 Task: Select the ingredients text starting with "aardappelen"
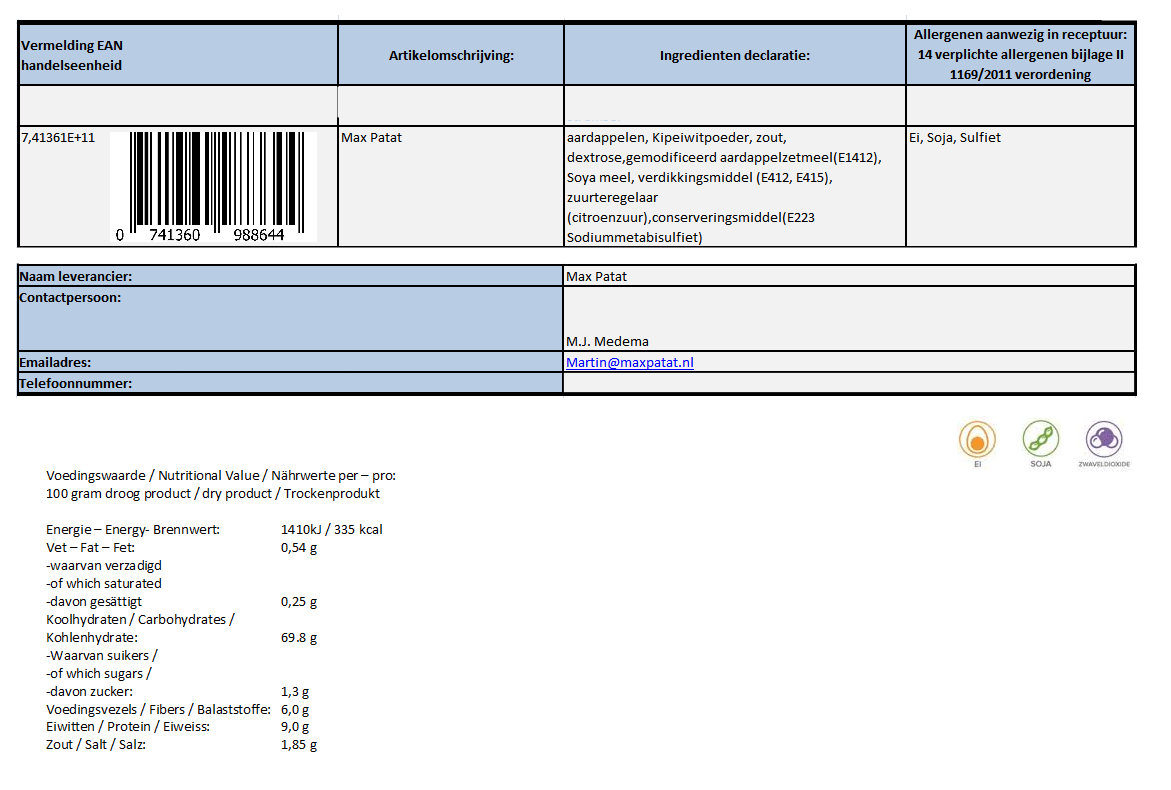724,187
